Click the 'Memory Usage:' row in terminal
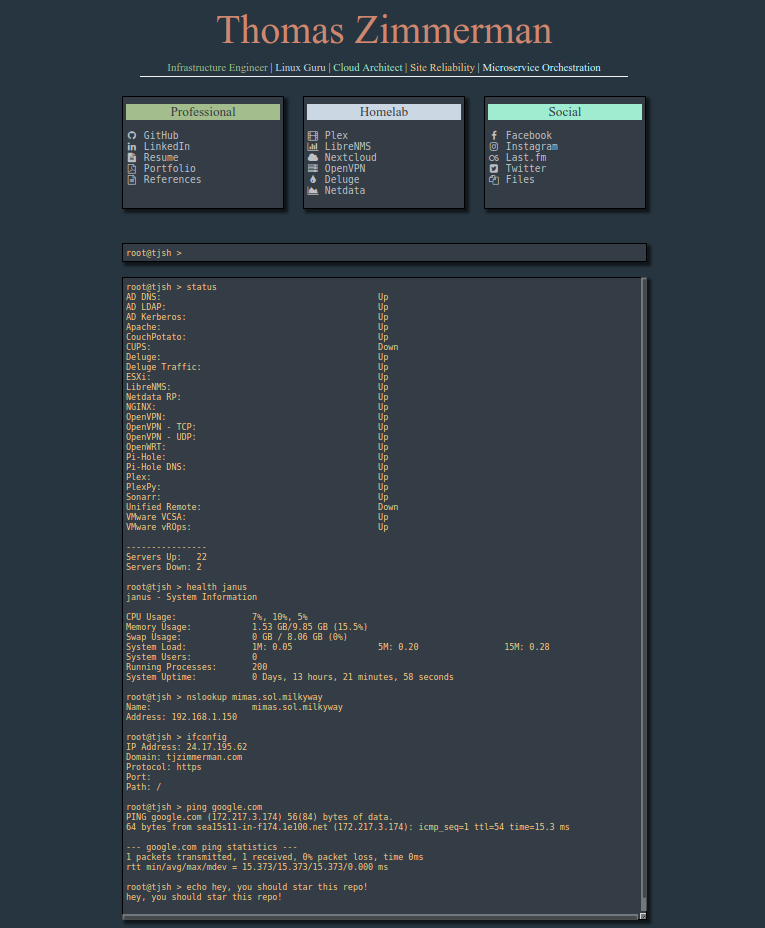This screenshot has width=765, height=928. [x=247, y=627]
